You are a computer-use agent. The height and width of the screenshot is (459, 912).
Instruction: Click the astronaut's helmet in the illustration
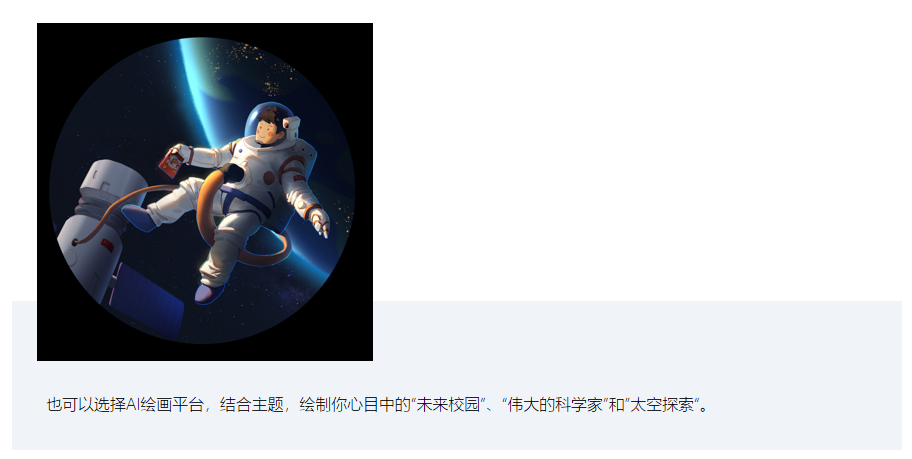click(272, 123)
